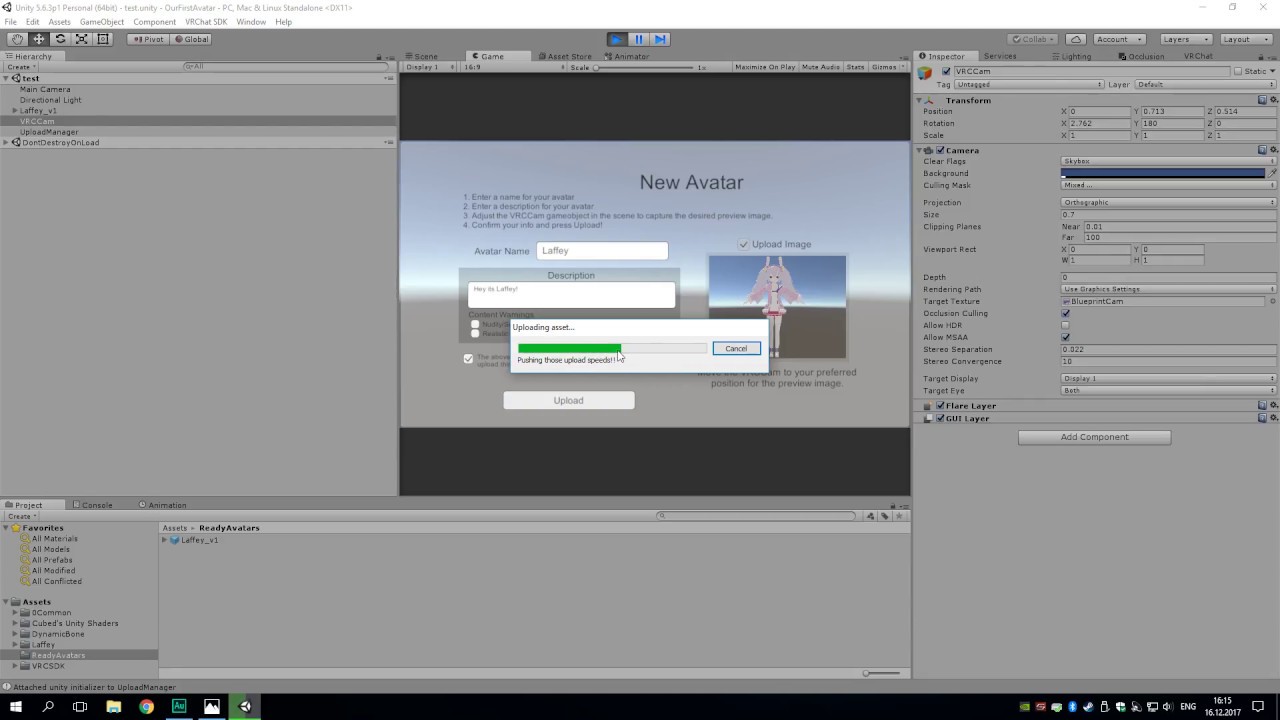
Task: Click the Add Component button
Action: [x=1094, y=437]
